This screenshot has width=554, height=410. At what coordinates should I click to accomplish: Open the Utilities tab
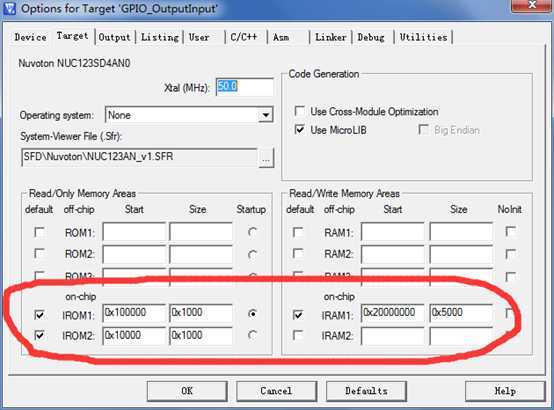[424, 37]
